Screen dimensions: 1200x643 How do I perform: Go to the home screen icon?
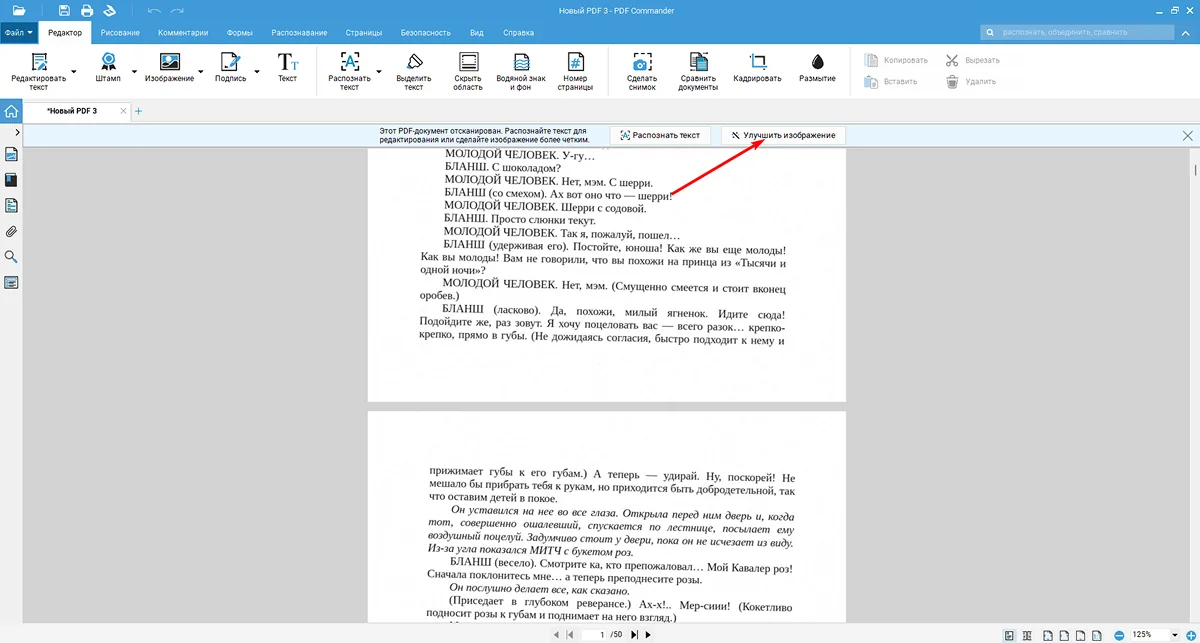[11, 111]
